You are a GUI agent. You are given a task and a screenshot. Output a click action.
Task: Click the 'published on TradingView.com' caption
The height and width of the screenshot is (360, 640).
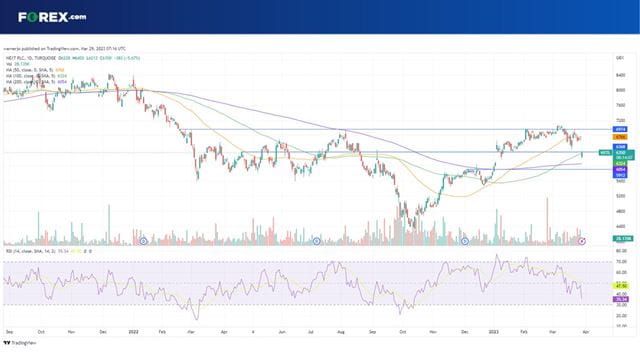click(x=64, y=49)
